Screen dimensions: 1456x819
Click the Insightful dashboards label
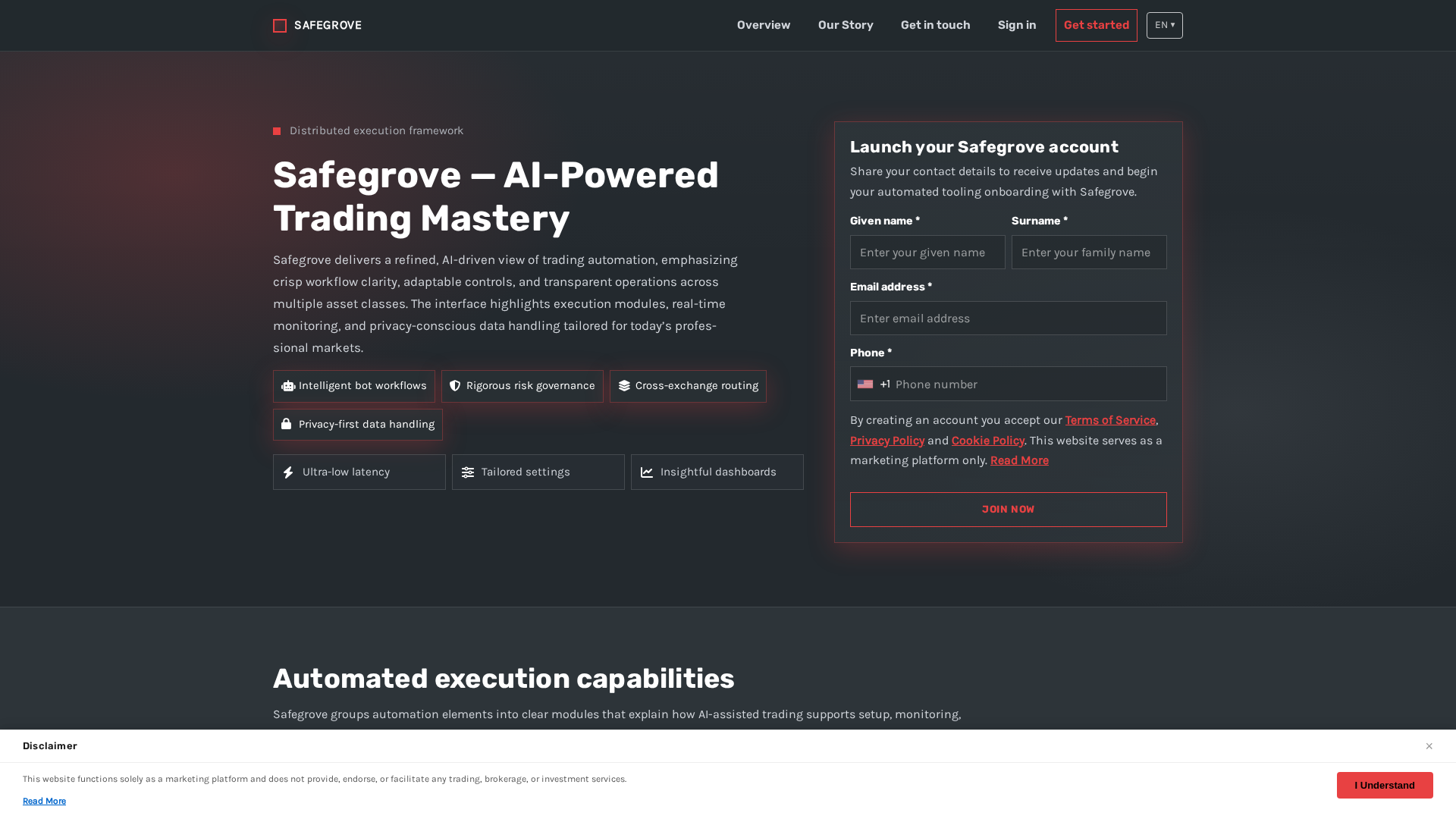(x=718, y=472)
